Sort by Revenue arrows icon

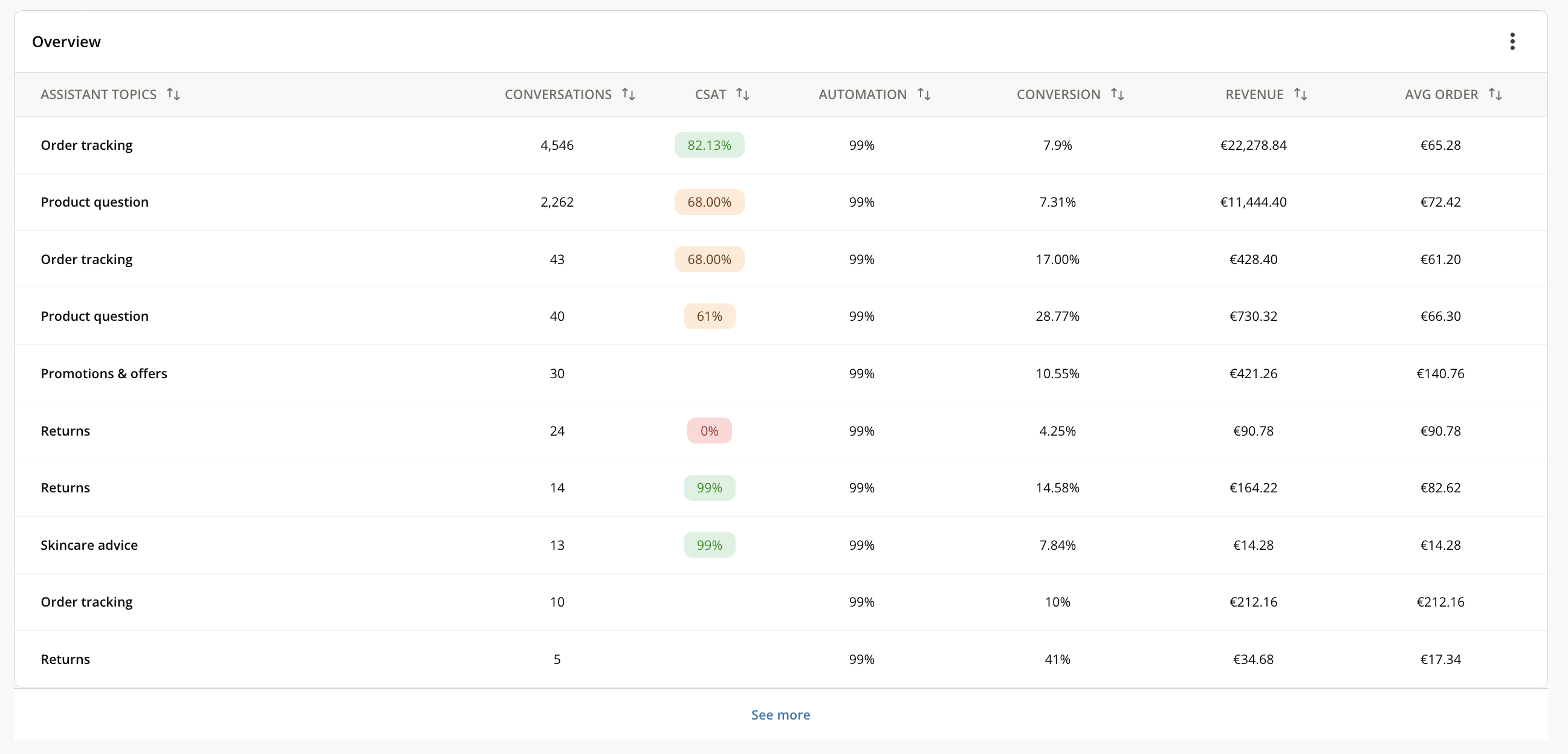click(x=1300, y=94)
